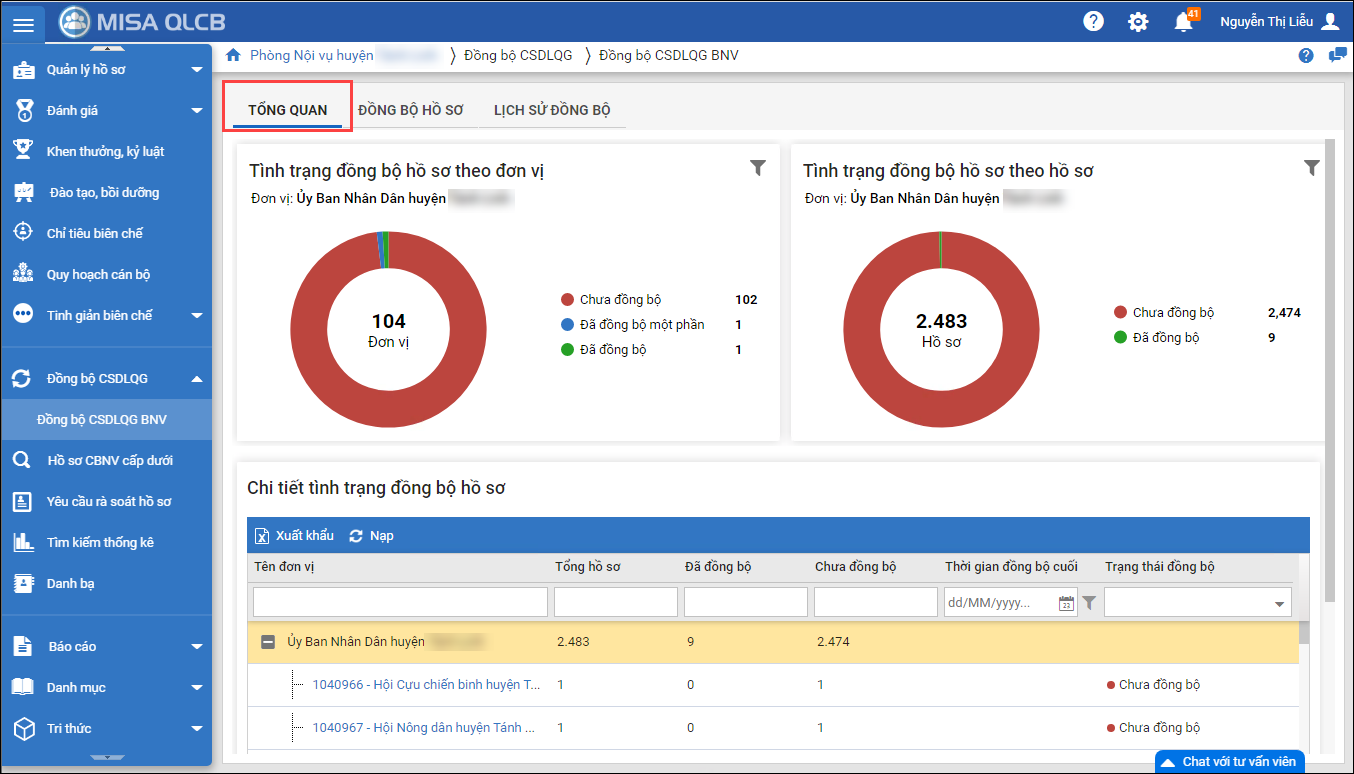
Task: Click filter icon on unit sync chart
Action: (x=758, y=168)
